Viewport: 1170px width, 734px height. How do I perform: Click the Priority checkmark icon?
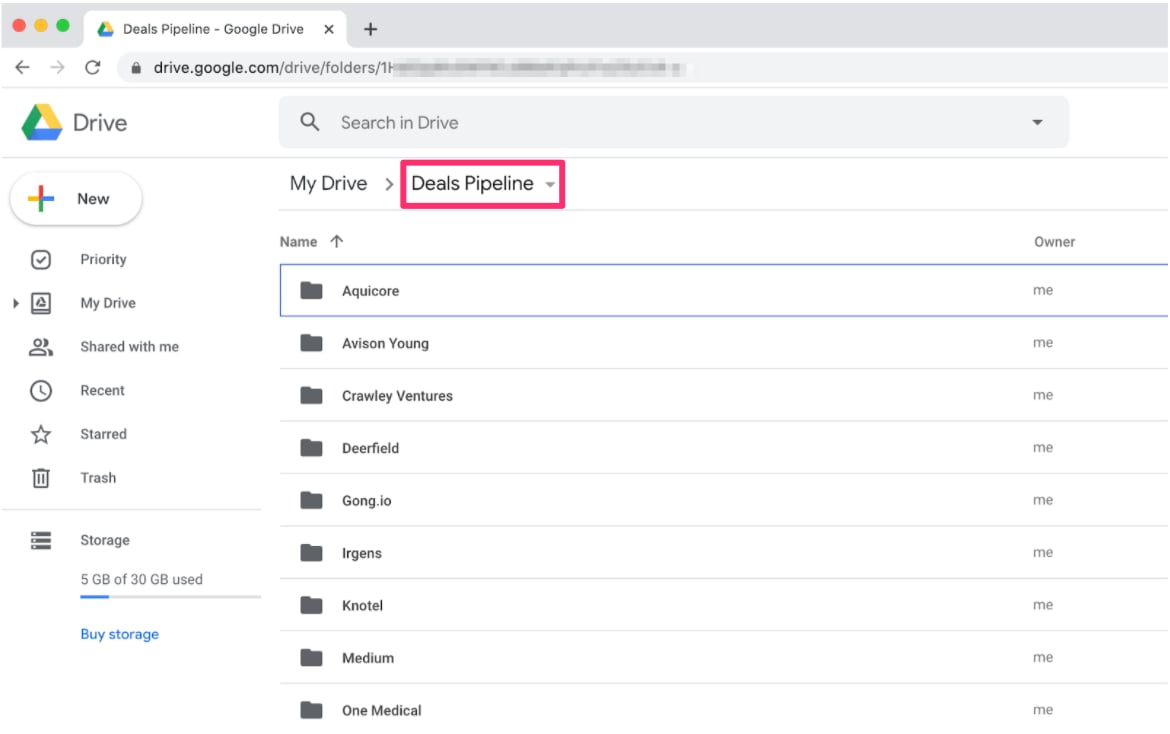coord(41,260)
